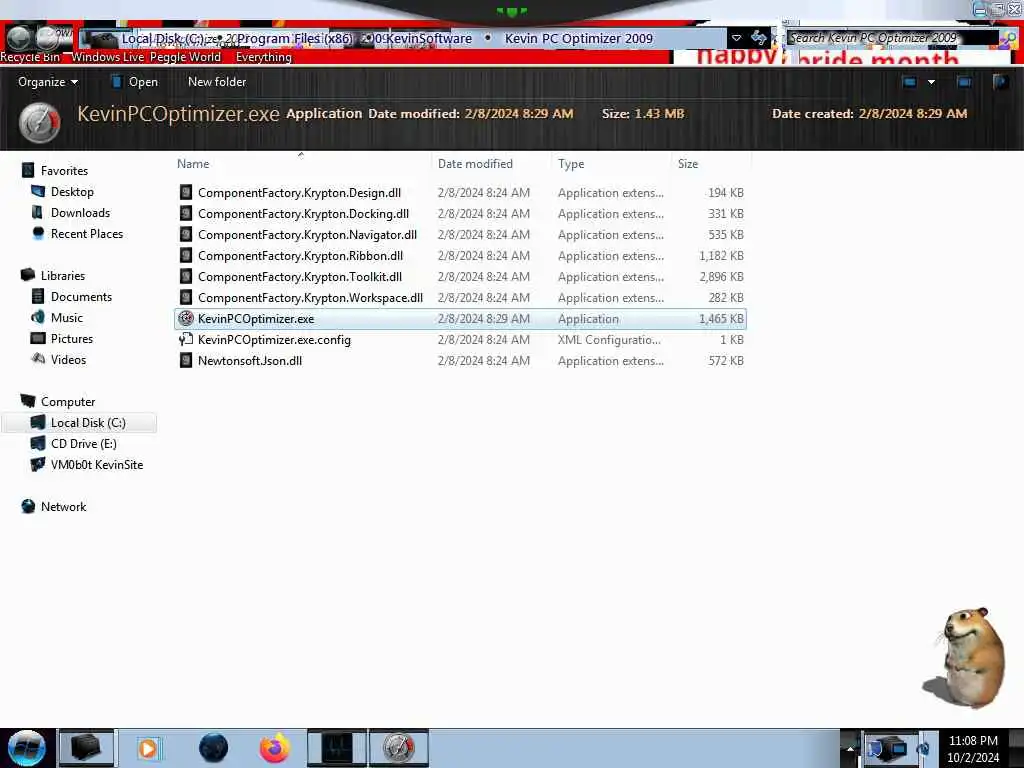Show hidden system tray icons

point(850,748)
